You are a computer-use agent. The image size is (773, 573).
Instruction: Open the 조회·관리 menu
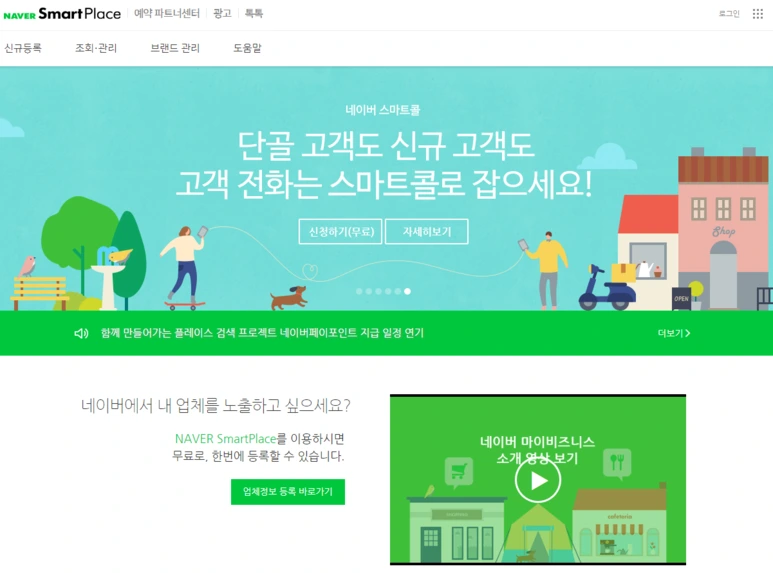[96, 48]
